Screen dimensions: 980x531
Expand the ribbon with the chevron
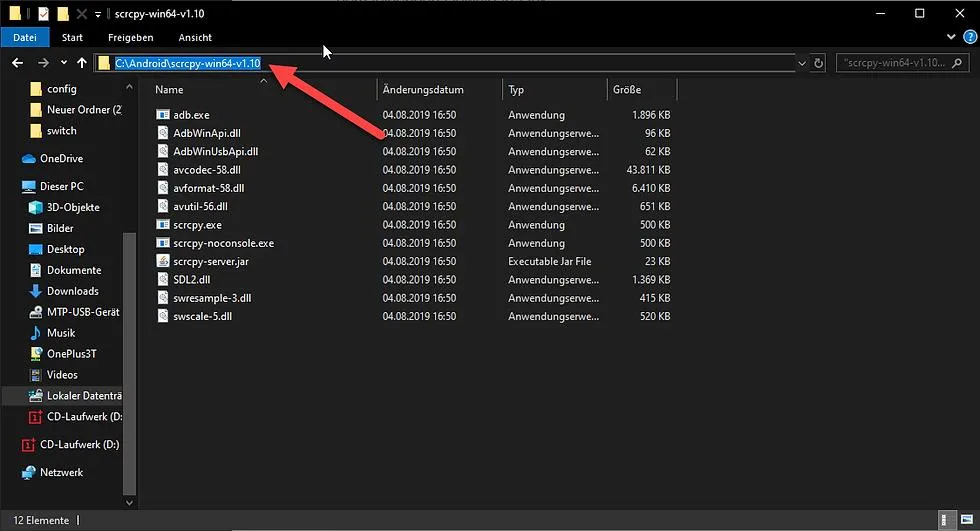[x=951, y=37]
